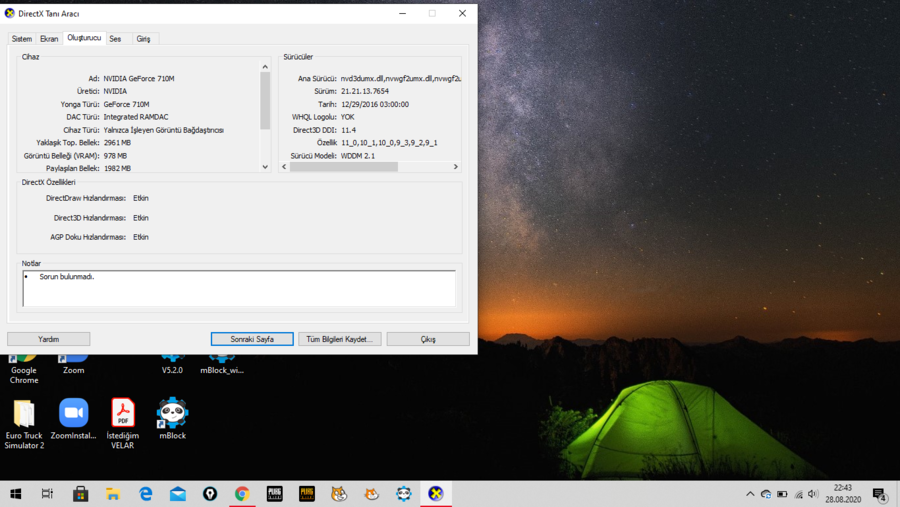
Task: Click the 'Sorun bulunmadı.' note
Action: [67, 277]
